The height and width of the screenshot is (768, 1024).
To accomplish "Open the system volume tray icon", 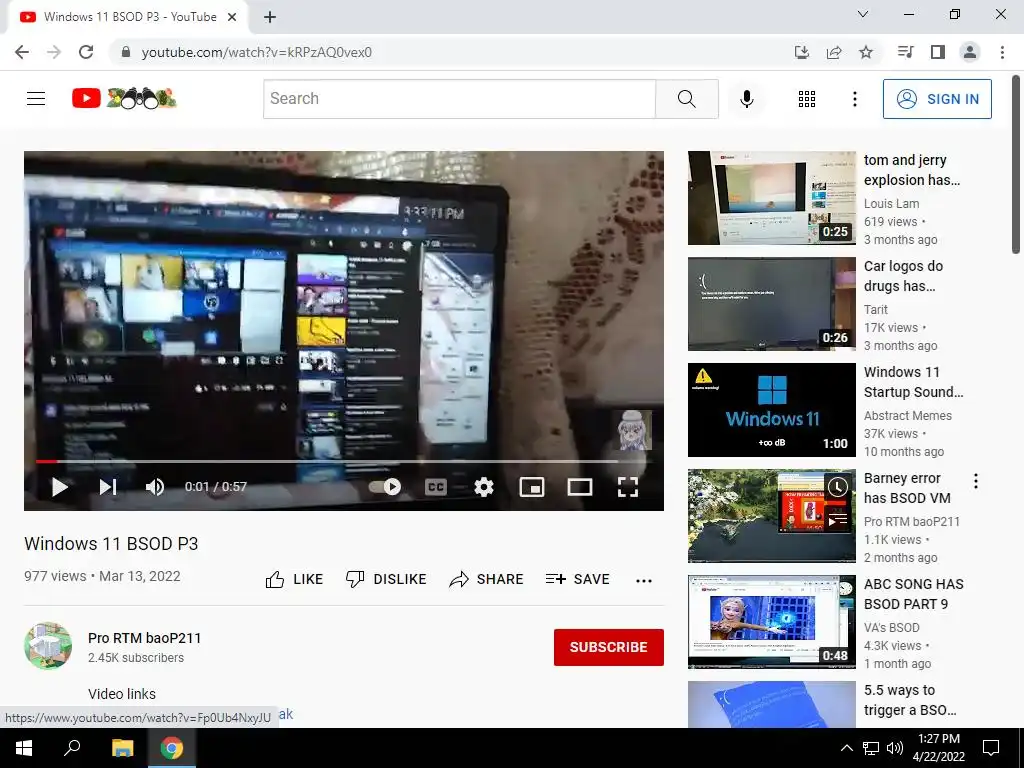I will tap(895, 748).
